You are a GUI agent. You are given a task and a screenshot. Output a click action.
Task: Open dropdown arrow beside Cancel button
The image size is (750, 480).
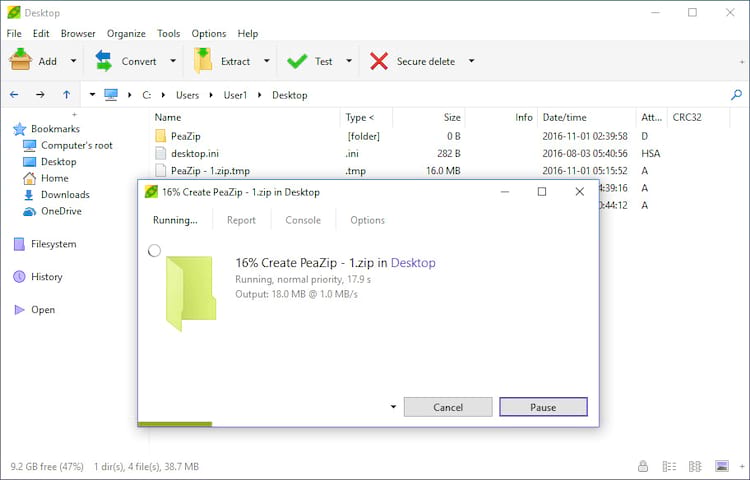pyautogui.click(x=393, y=407)
